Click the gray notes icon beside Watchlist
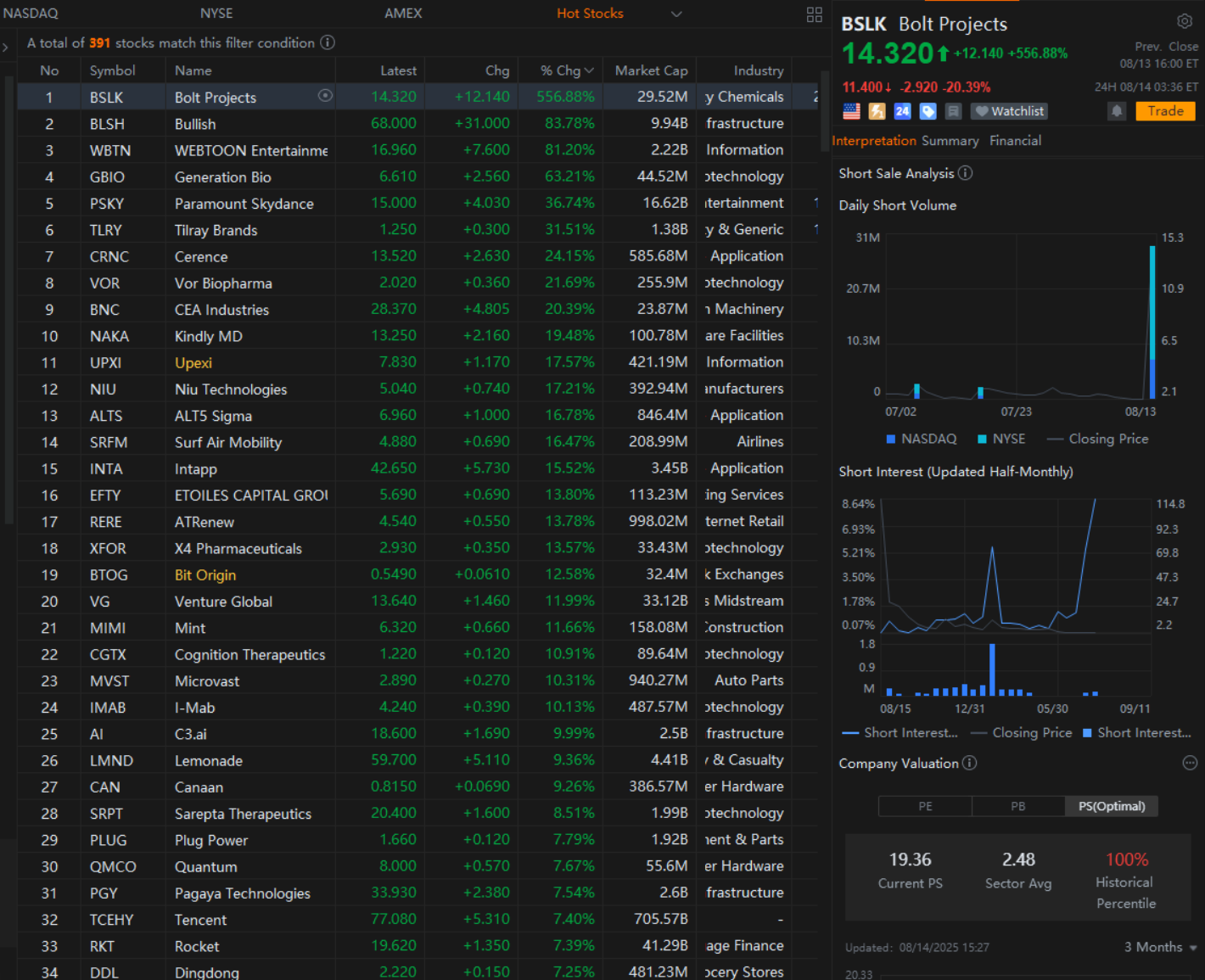 [x=953, y=111]
